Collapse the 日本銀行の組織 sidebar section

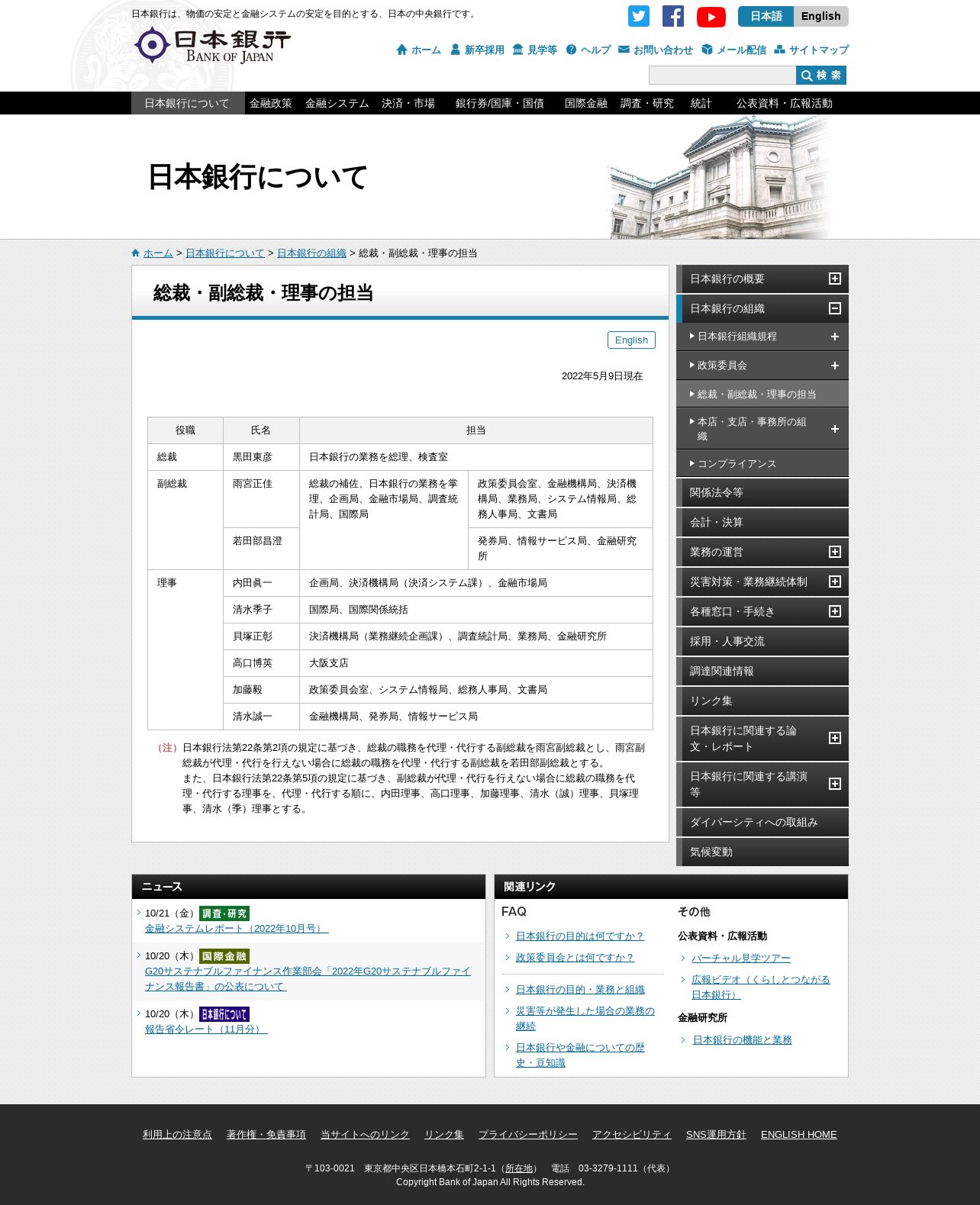pos(835,309)
